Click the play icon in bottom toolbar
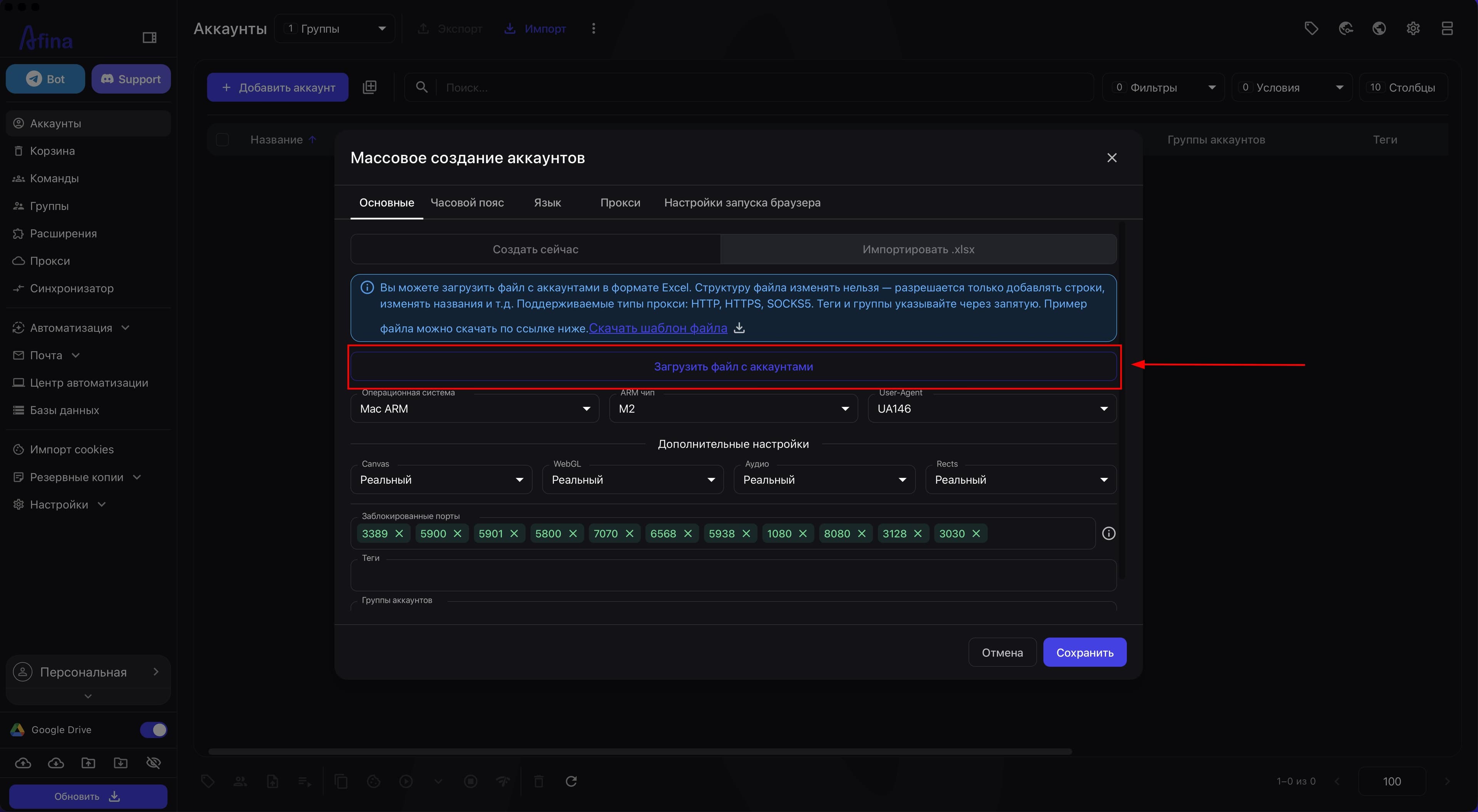The height and width of the screenshot is (812, 1478). point(406,781)
